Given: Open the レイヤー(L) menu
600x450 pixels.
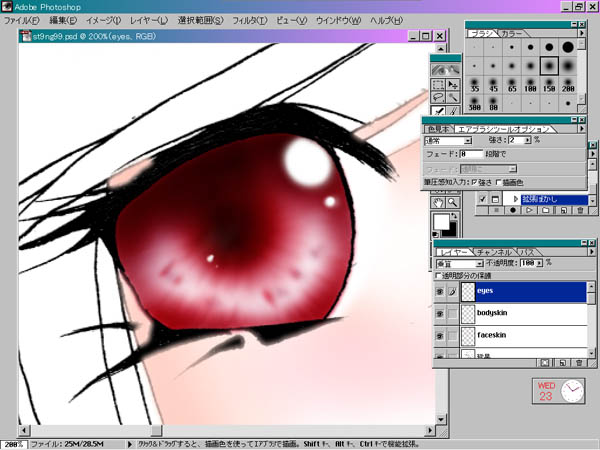Looking at the screenshot, I should [x=148, y=21].
